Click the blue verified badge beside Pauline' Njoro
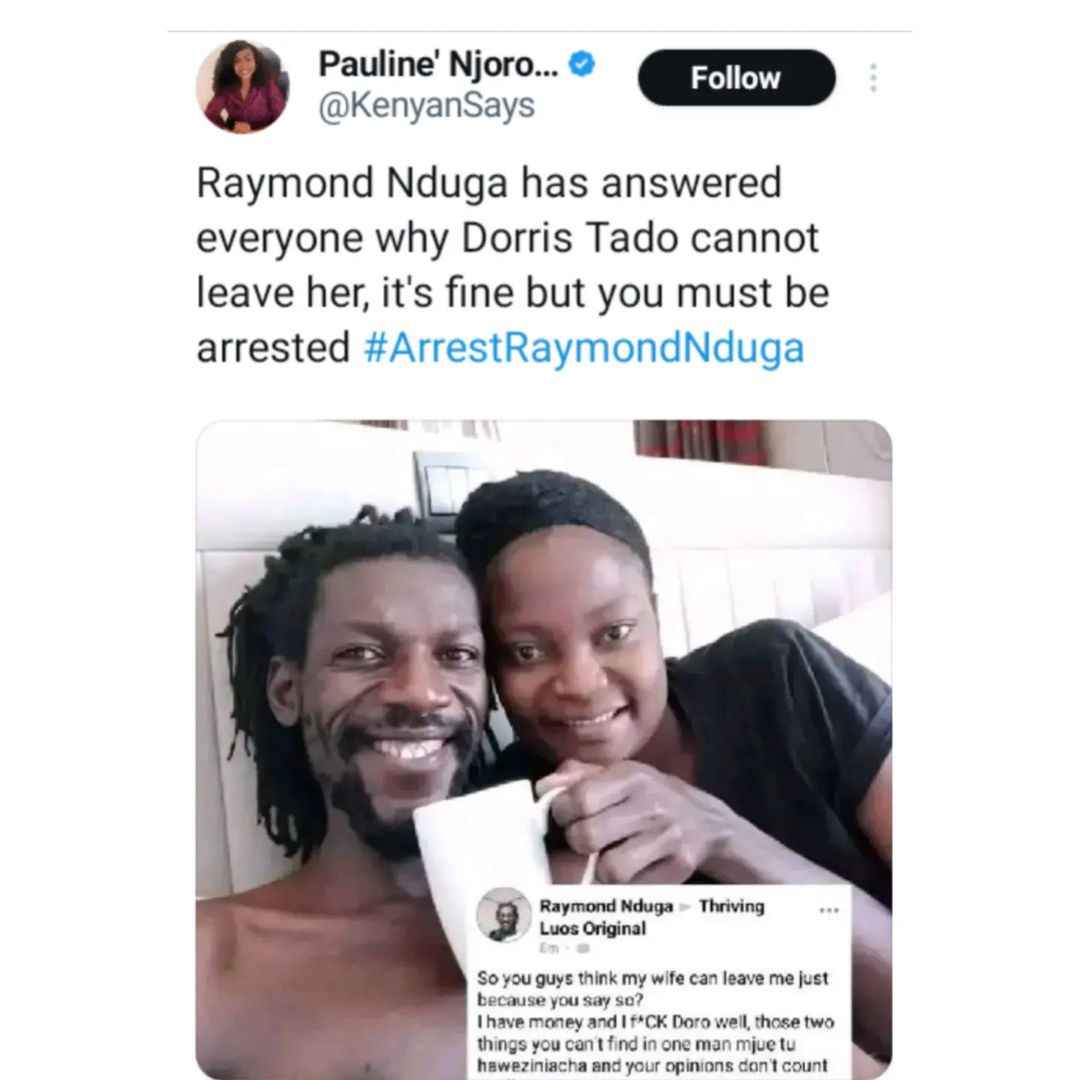This screenshot has height=1080, width=1080. point(581,64)
